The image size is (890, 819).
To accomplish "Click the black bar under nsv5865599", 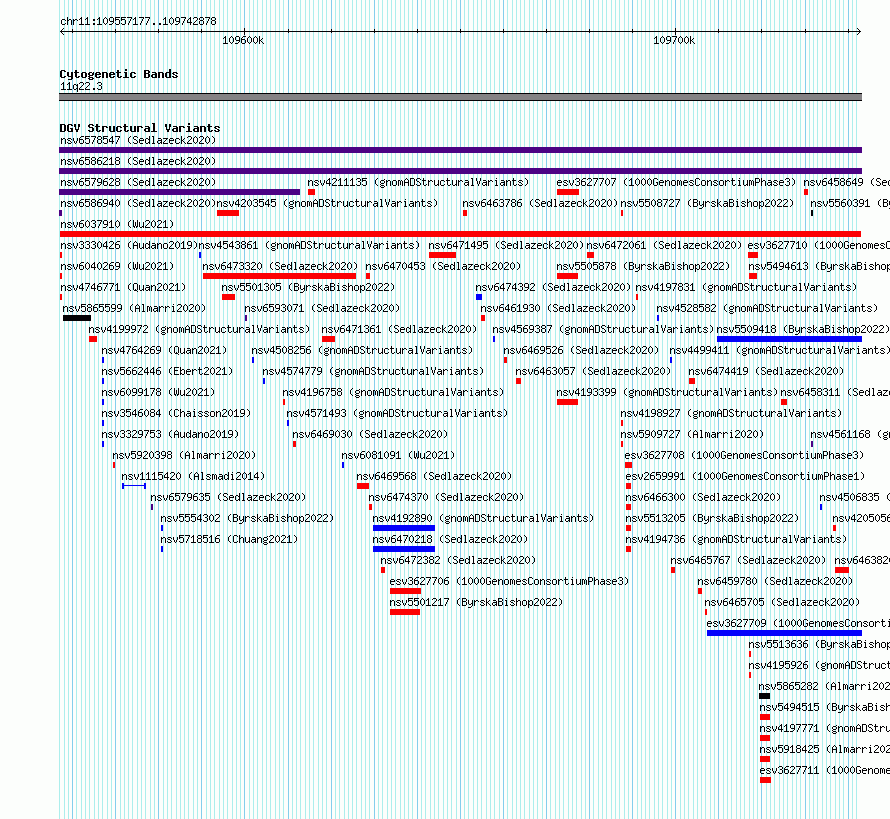I will pos(77,318).
